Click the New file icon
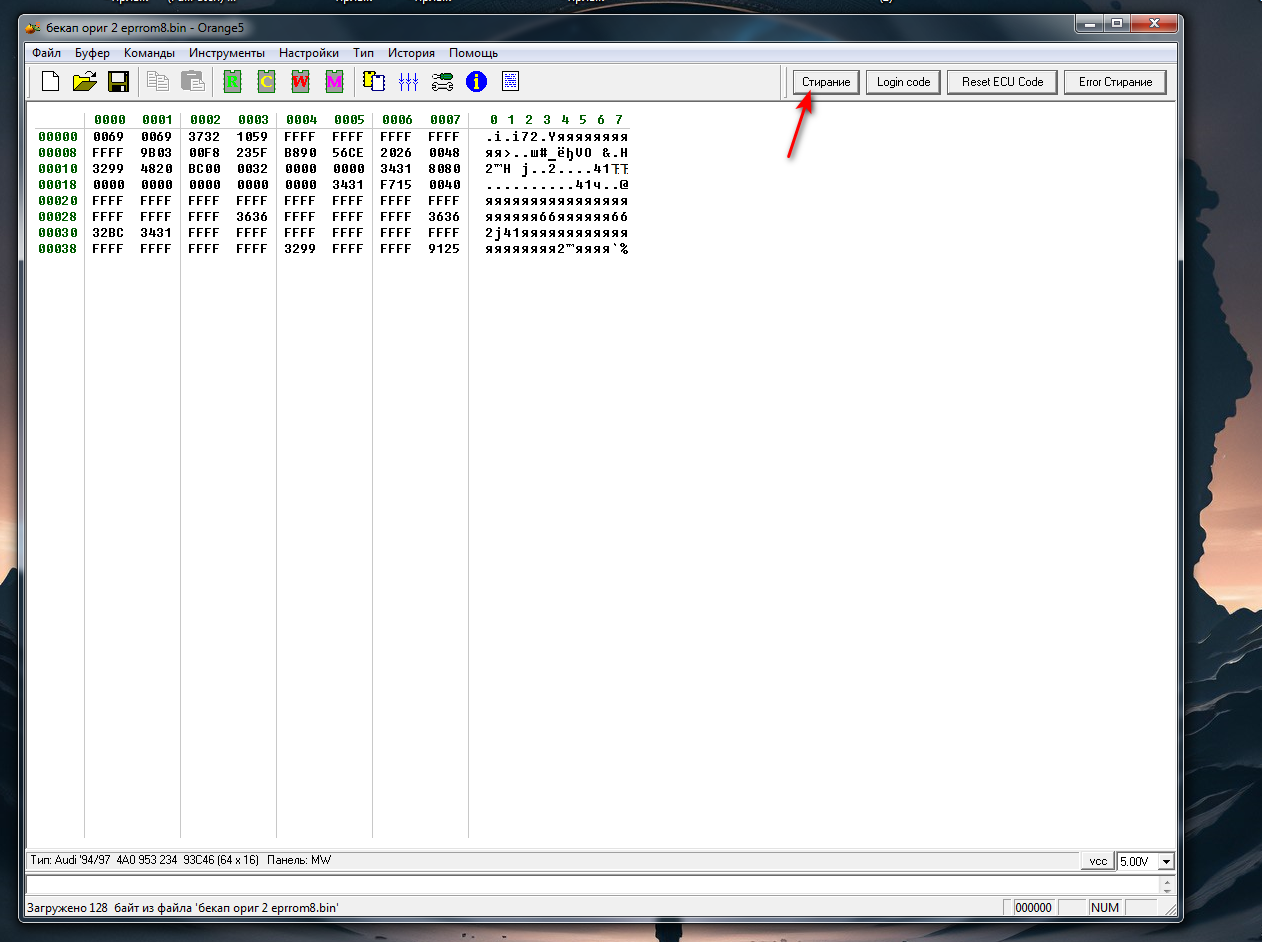The width and height of the screenshot is (1262, 942). click(x=50, y=82)
